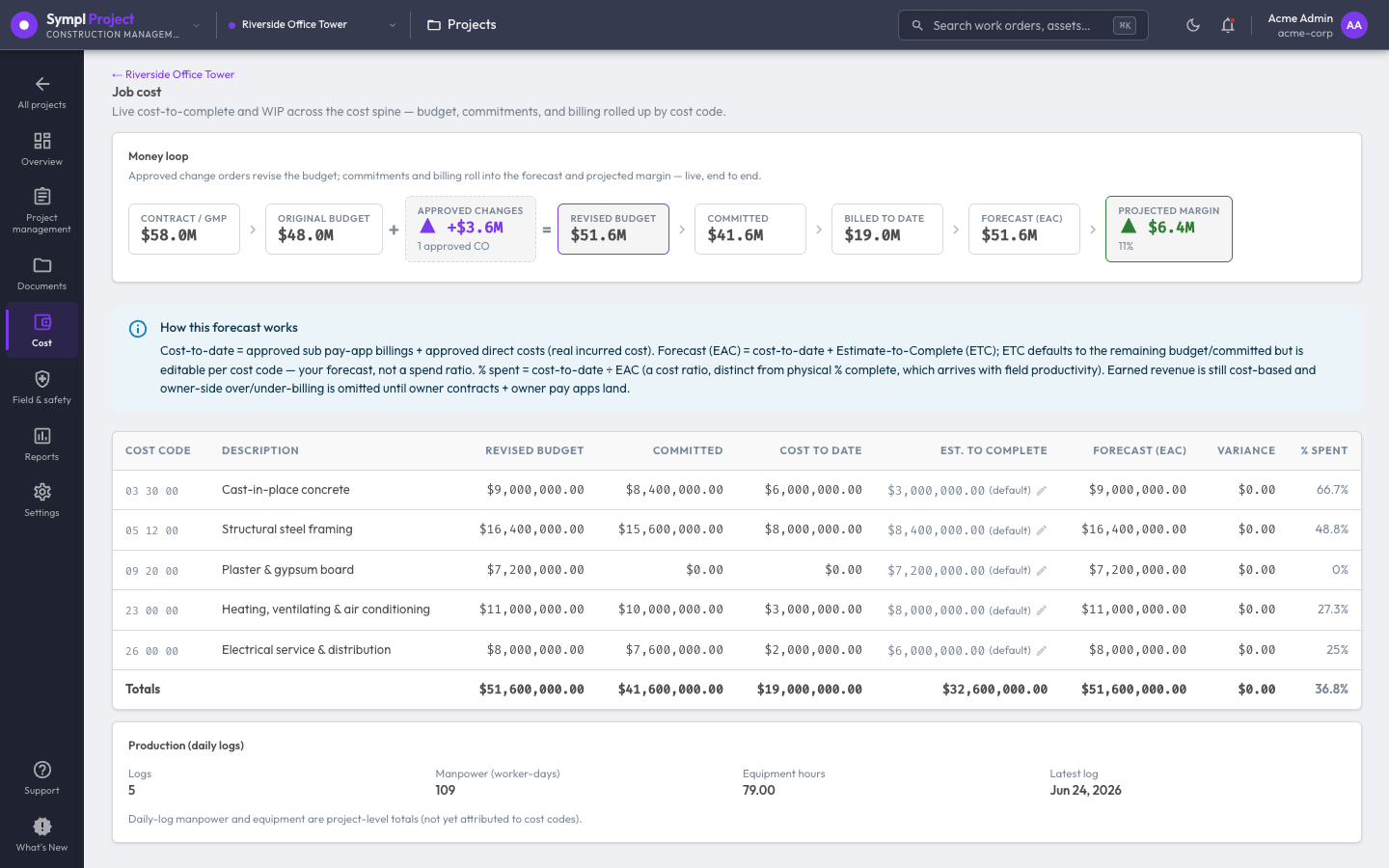Open What's New in sidebar
The width and height of the screenshot is (1389, 868).
tap(41, 835)
